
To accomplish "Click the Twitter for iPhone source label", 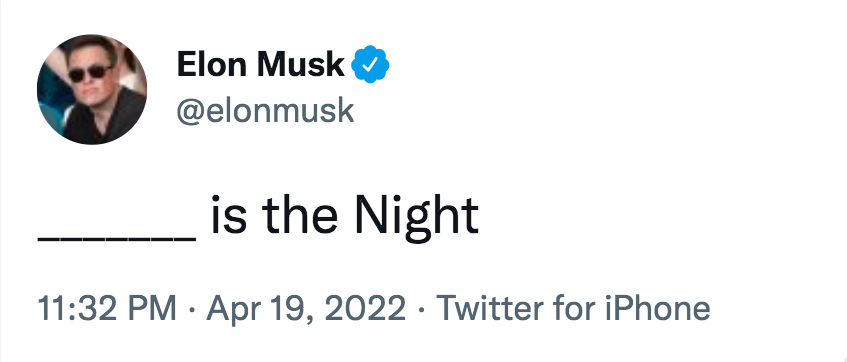I will 573,308.
